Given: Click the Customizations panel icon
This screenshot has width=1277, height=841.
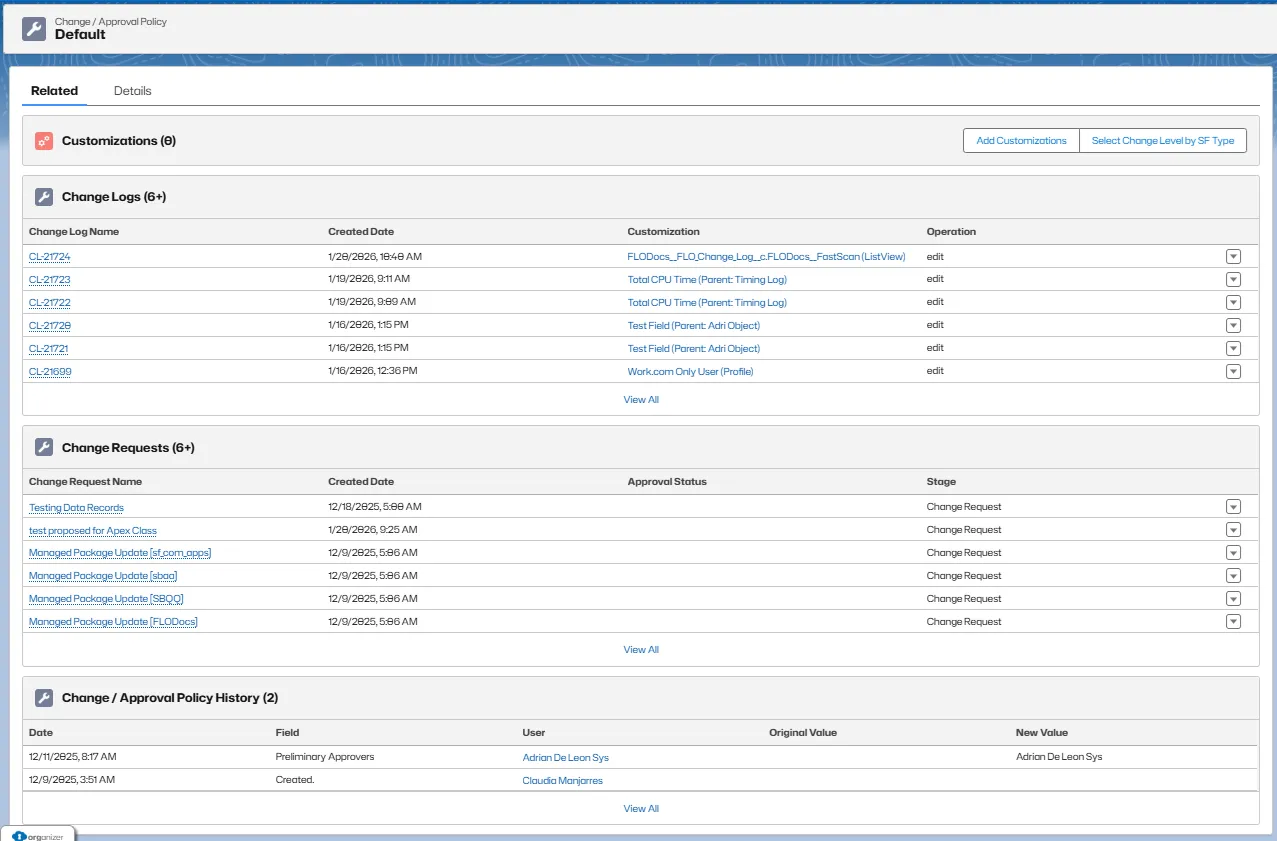Looking at the screenshot, I should [x=43, y=140].
